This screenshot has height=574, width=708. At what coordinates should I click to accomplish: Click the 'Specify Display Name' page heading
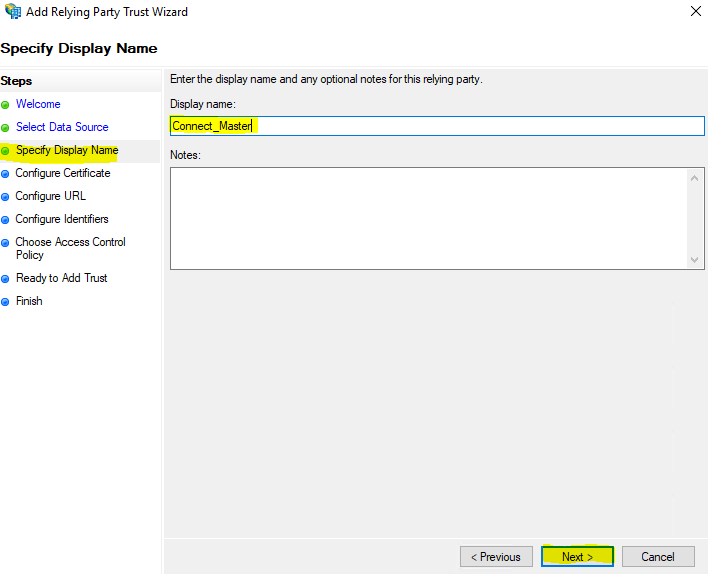[79, 48]
